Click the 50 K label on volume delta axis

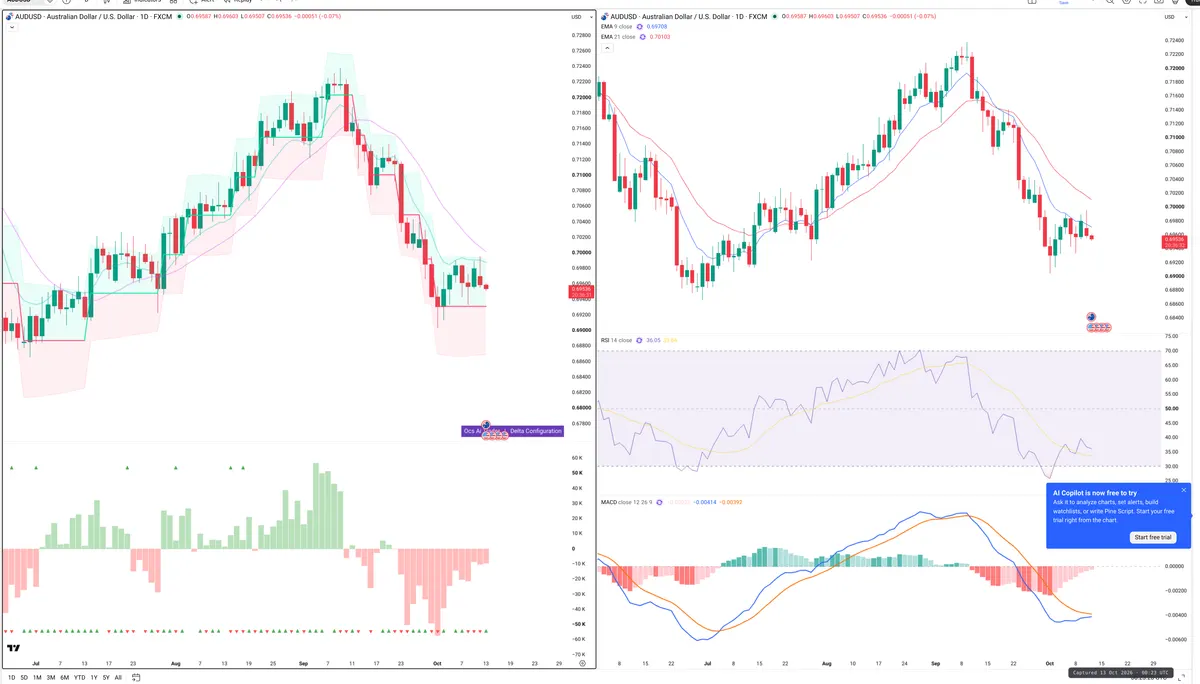coord(575,473)
